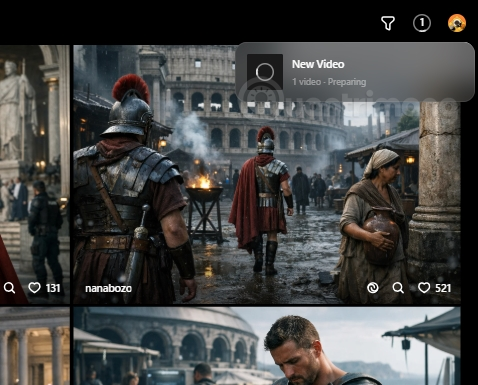Open the filter funnel icon

pyautogui.click(x=388, y=23)
